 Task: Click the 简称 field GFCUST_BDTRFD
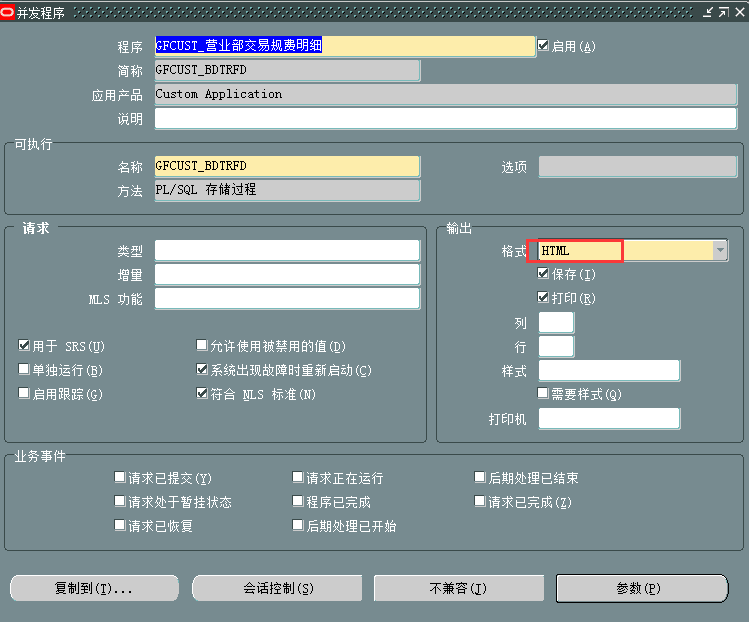(x=288, y=70)
